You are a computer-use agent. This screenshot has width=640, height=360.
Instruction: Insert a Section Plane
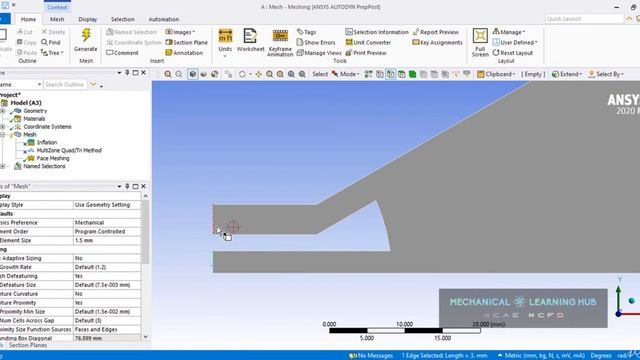pos(187,42)
